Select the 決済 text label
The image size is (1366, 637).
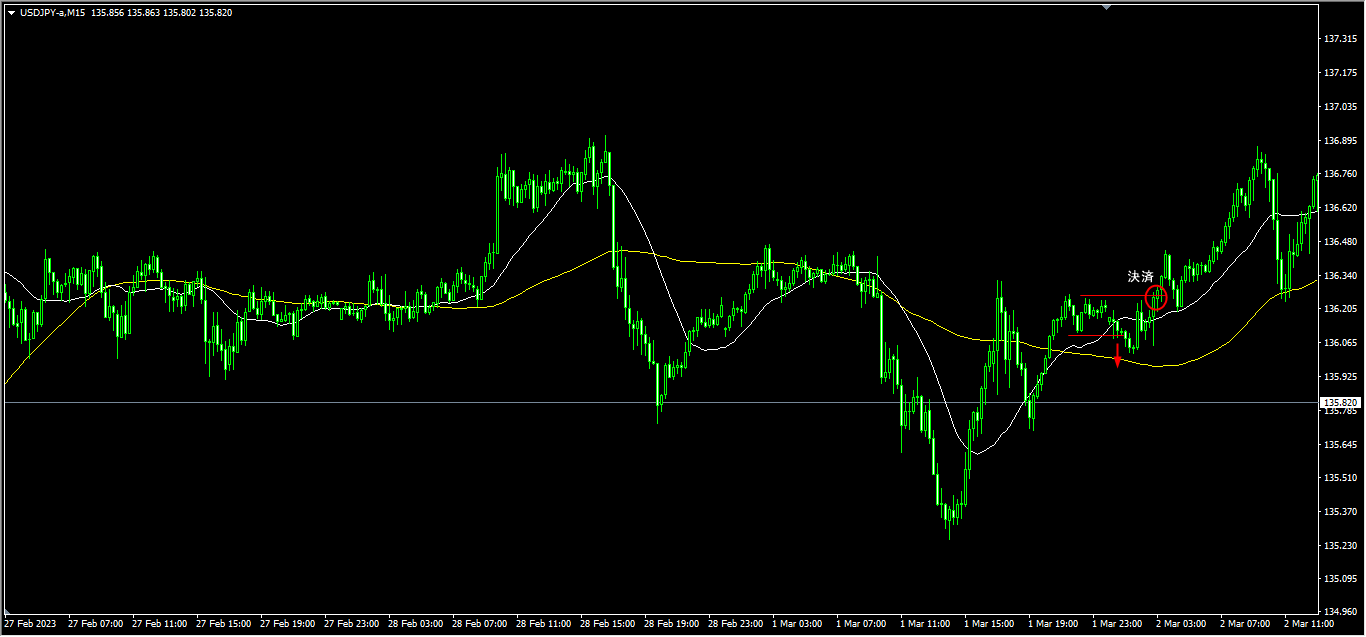[x=1140, y=276]
